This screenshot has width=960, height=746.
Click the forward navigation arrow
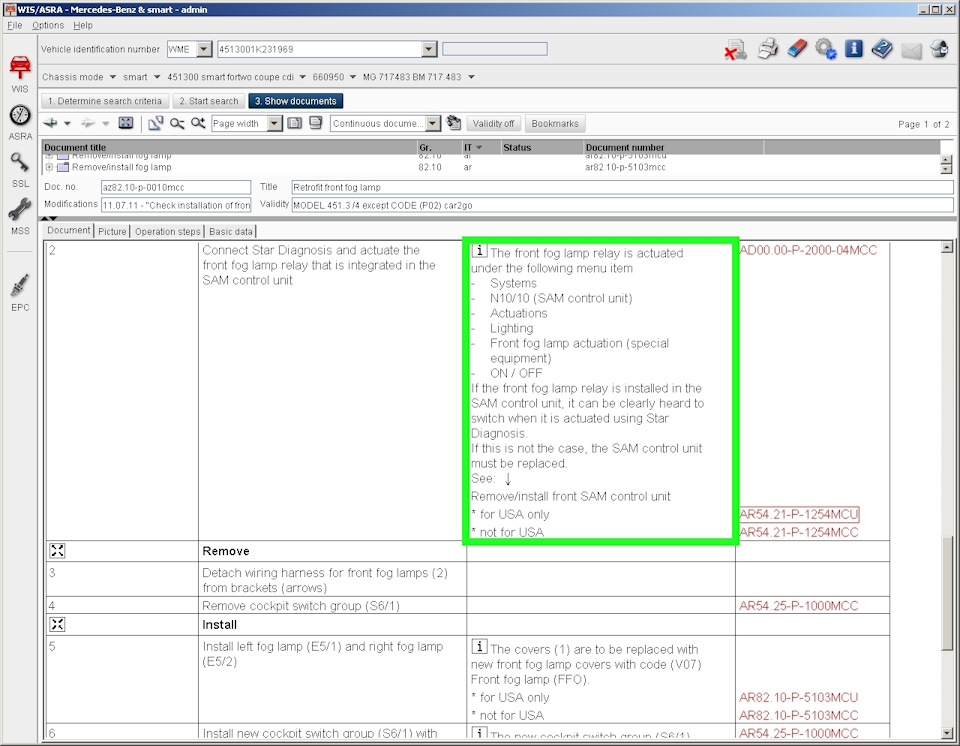pos(88,124)
